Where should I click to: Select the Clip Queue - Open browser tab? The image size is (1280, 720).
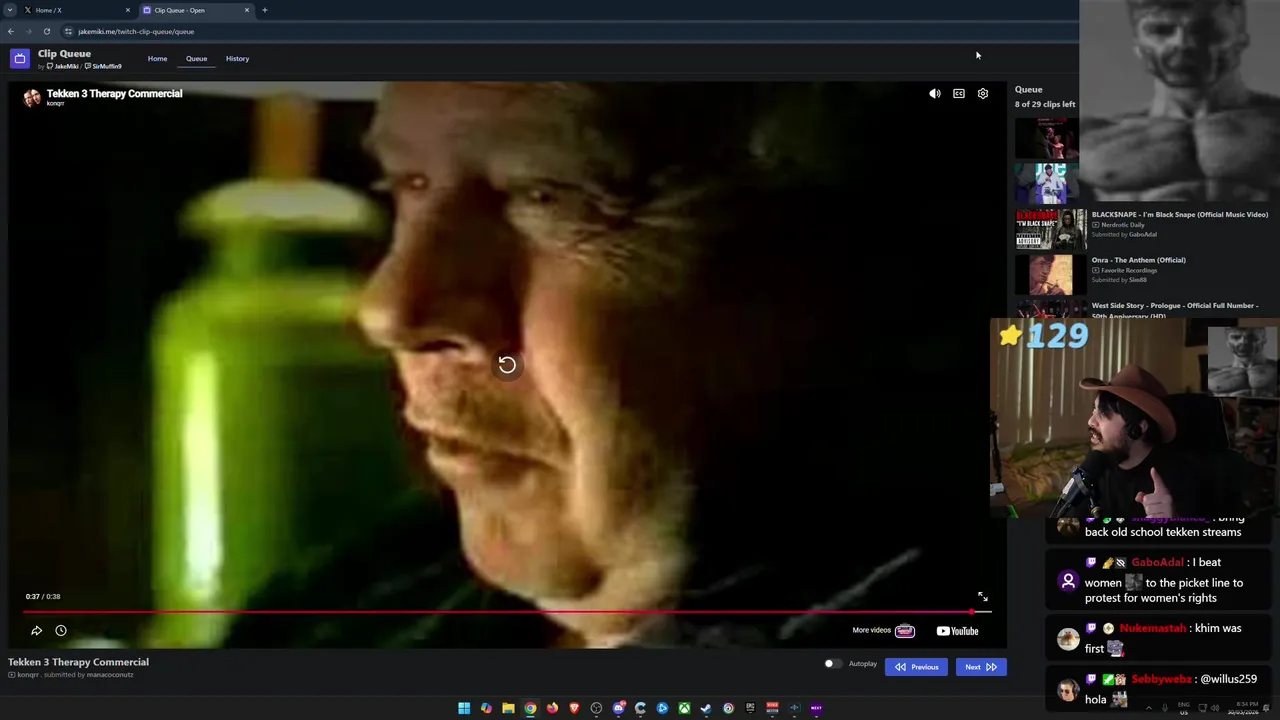[196, 10]
